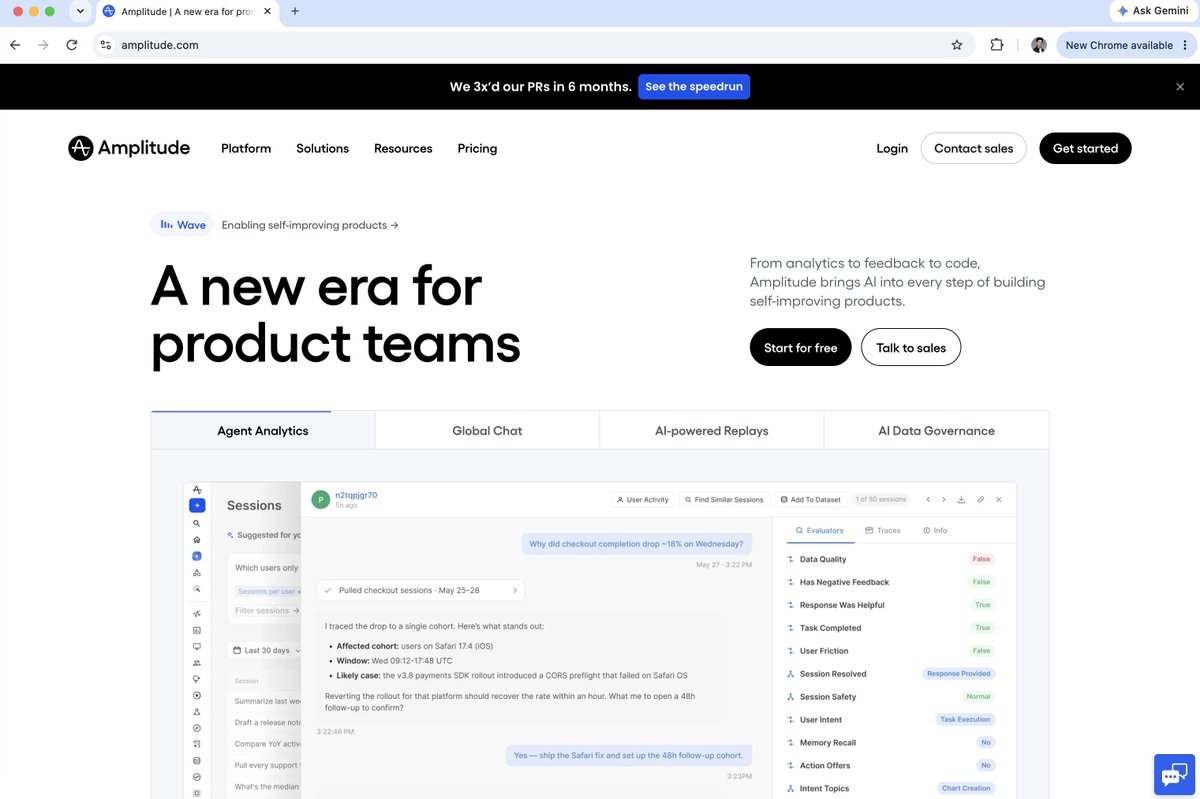Click the play circle icon in demo sidebar
Image resolution: width=1200 pixels, height=799 pixels.
point(197,695)
